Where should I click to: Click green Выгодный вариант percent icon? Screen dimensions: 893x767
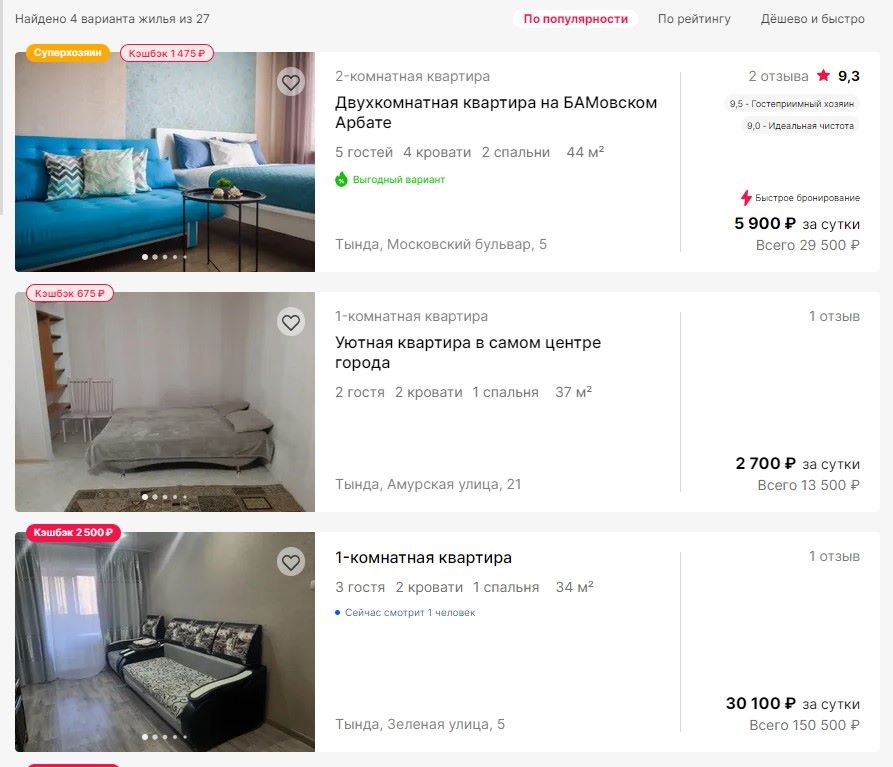coord(341,179)
